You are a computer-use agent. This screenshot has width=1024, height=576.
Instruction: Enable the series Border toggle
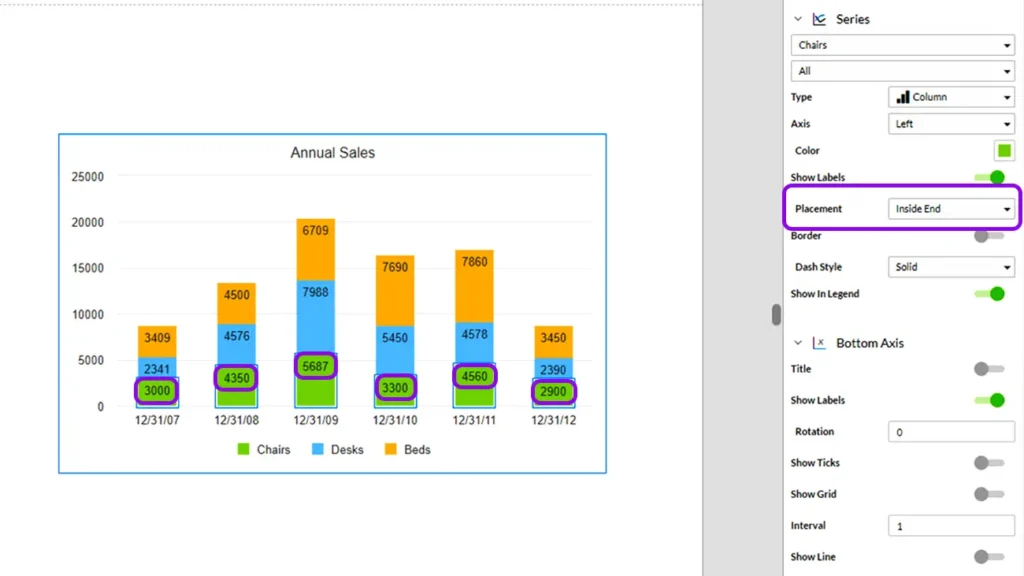point(989,236)
